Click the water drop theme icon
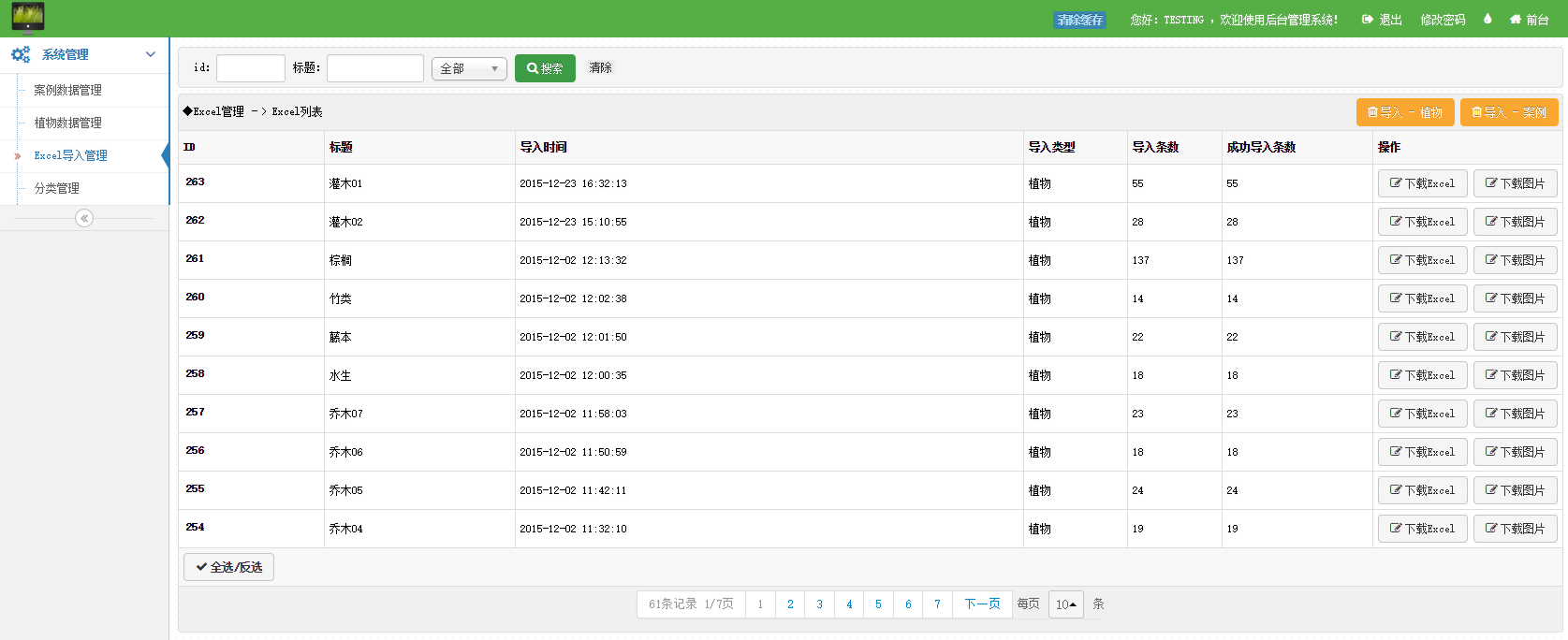1568x640 pixels. pos(1487,19)
